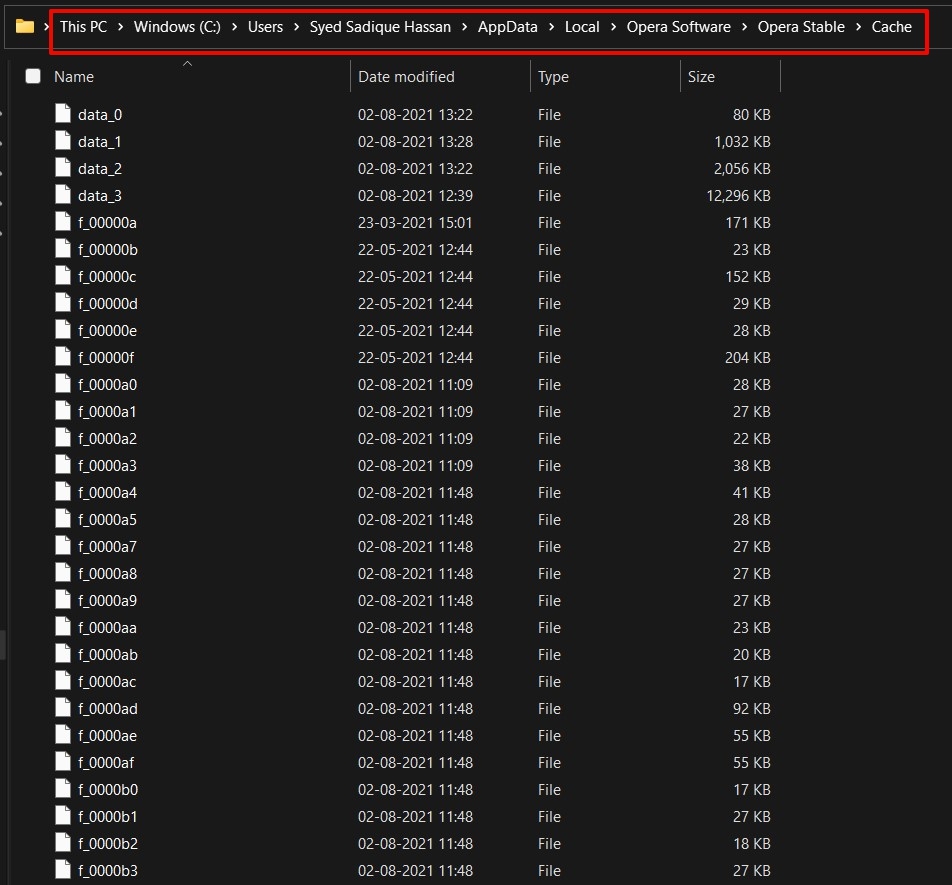Click the f_00000f file icon

[x=63, y=358]
